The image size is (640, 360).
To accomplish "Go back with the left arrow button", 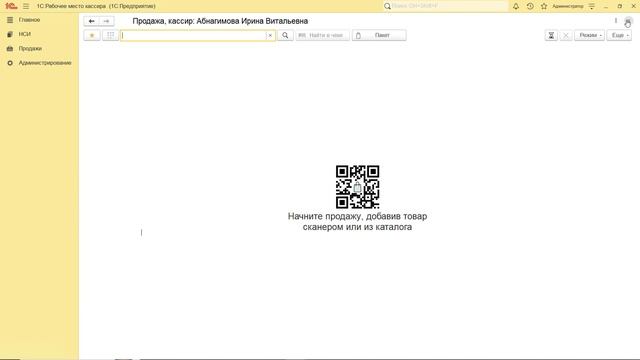I will (91, 21).
